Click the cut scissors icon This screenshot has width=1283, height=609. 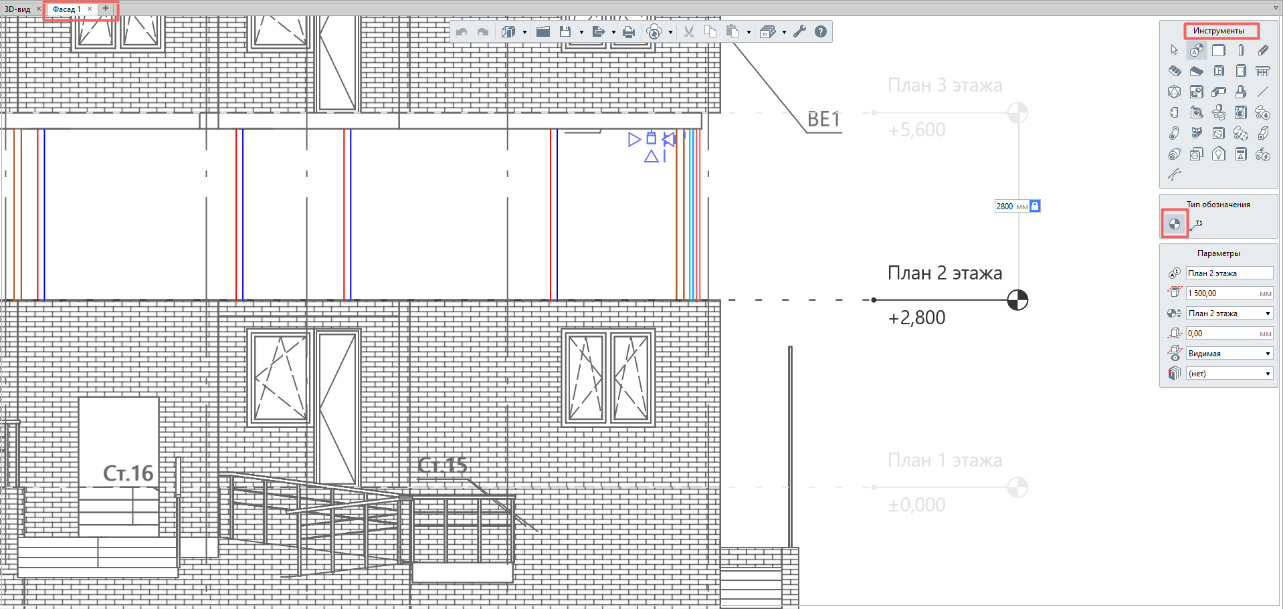click(x=688, y=32)
